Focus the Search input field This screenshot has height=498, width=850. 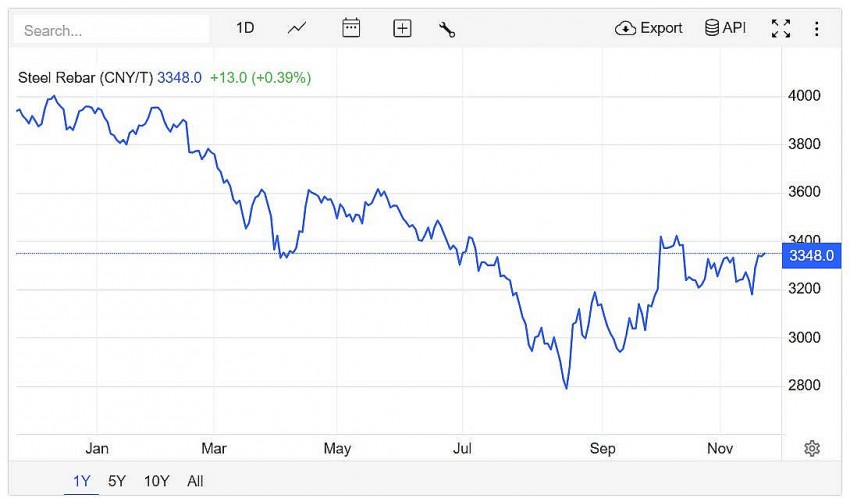point(110,30)
